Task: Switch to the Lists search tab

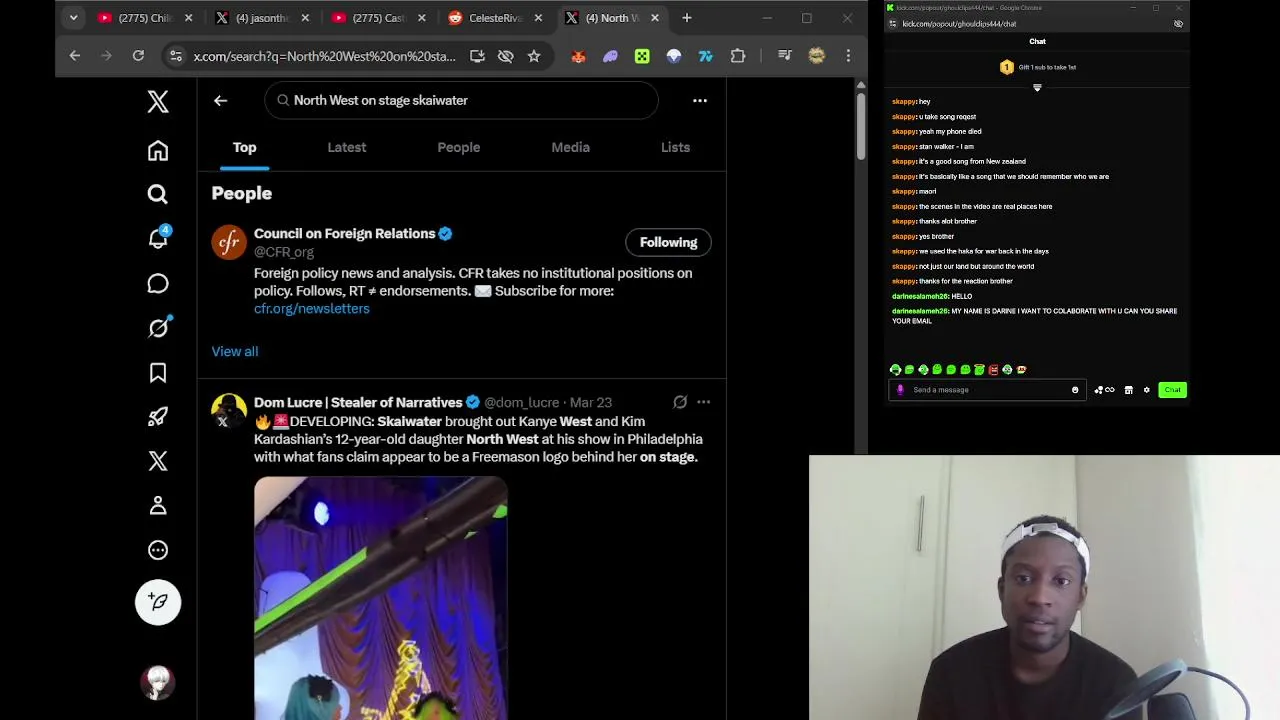Action: (675, 147)
